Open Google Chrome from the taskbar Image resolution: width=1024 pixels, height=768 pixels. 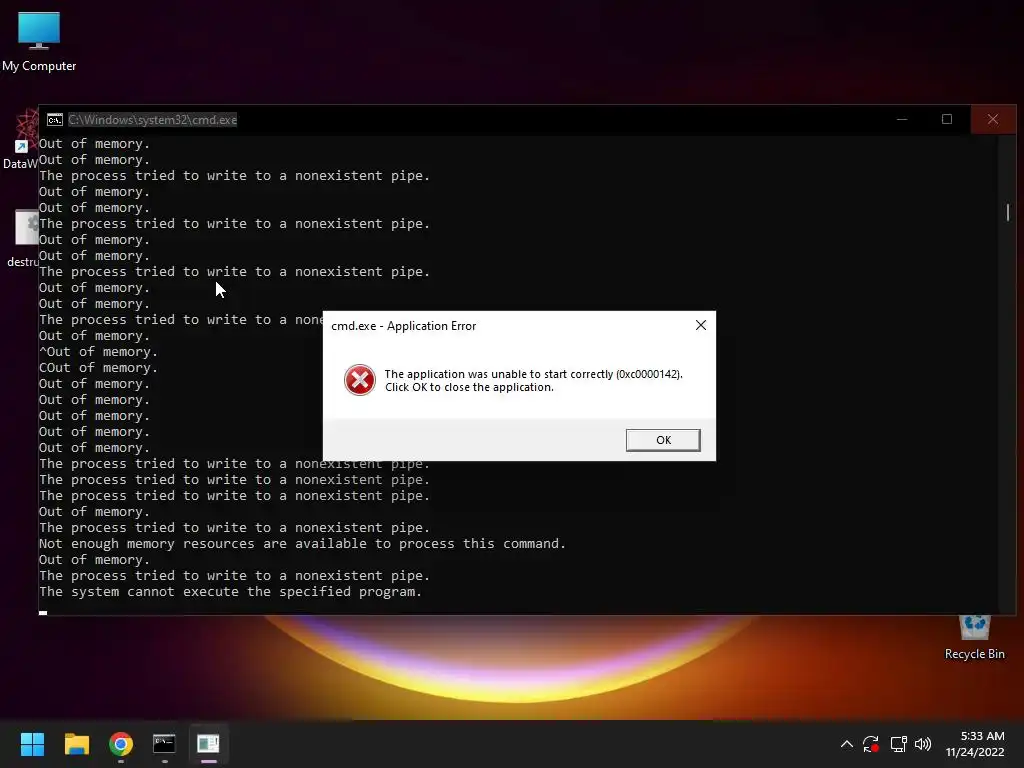(x=121, y=744)
